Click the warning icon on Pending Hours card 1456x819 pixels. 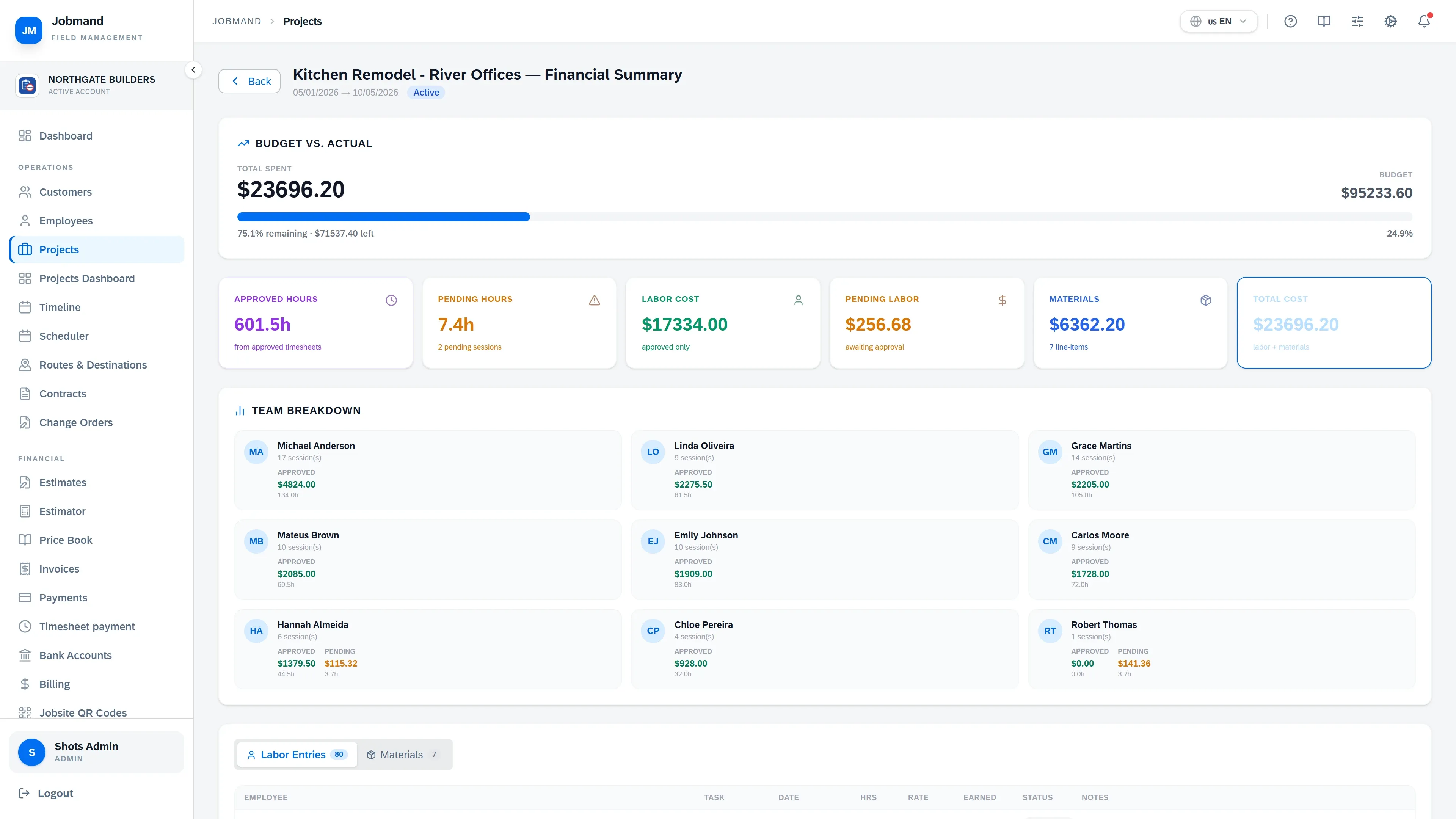tap(595, 300)
